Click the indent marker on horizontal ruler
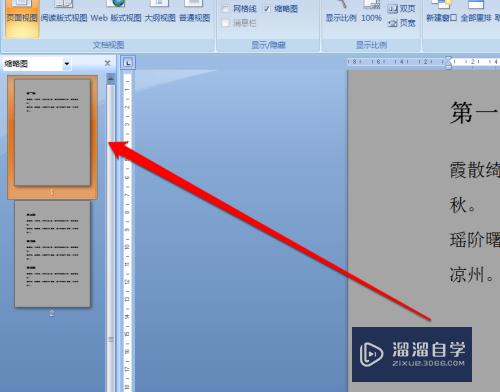The height and width of the screenshot is (392, 500). [x=449, y=62]
